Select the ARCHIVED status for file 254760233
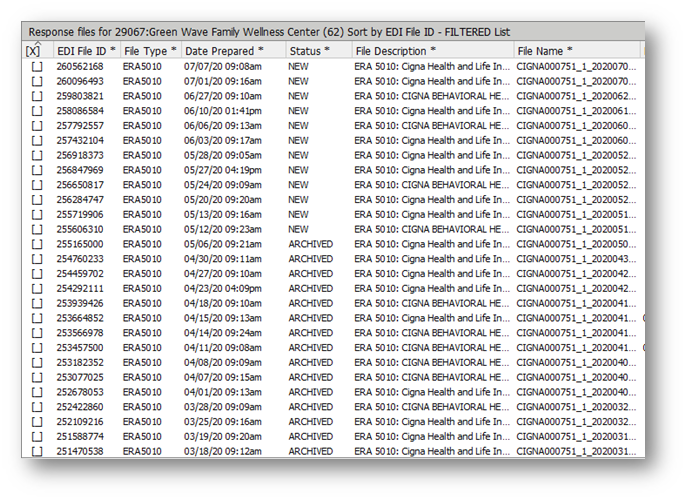 coord(310,259)
